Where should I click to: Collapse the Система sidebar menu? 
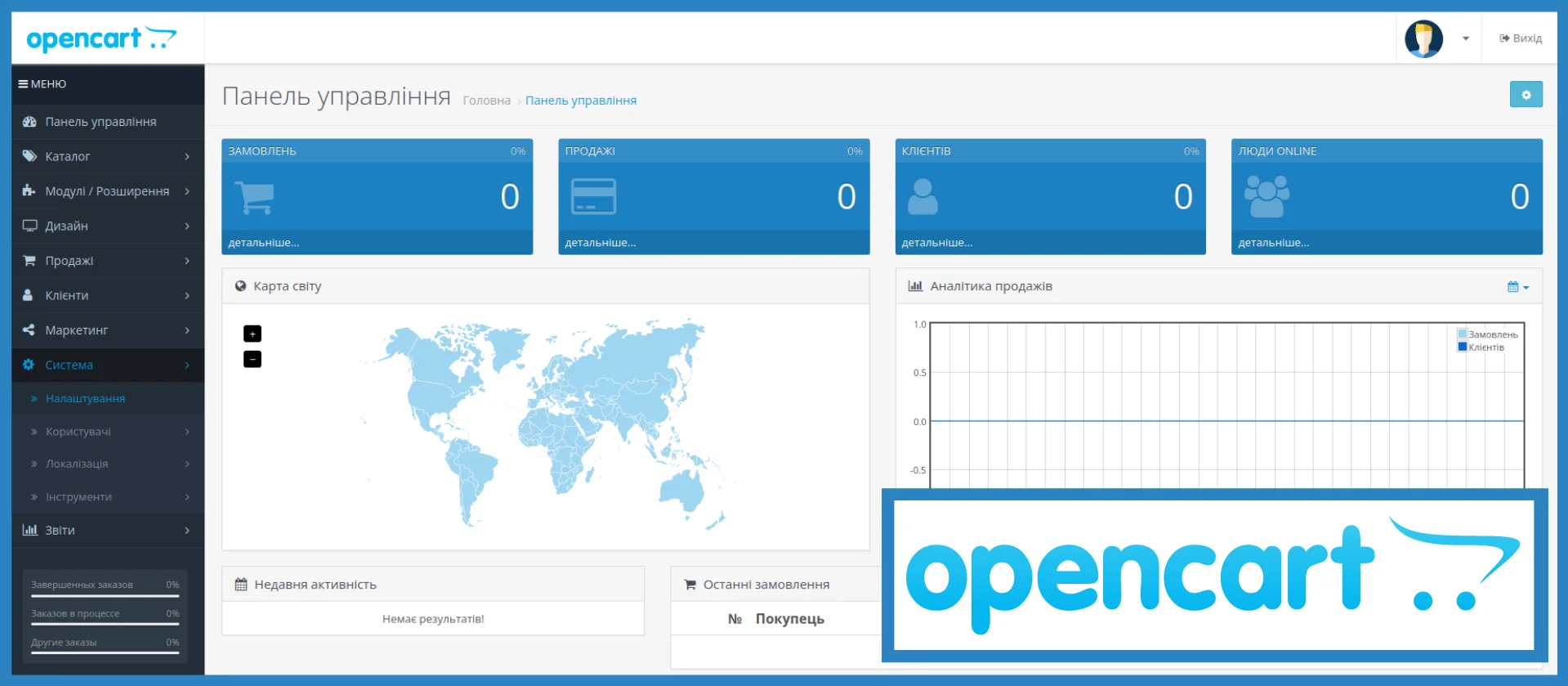click(x=108, y=365)
